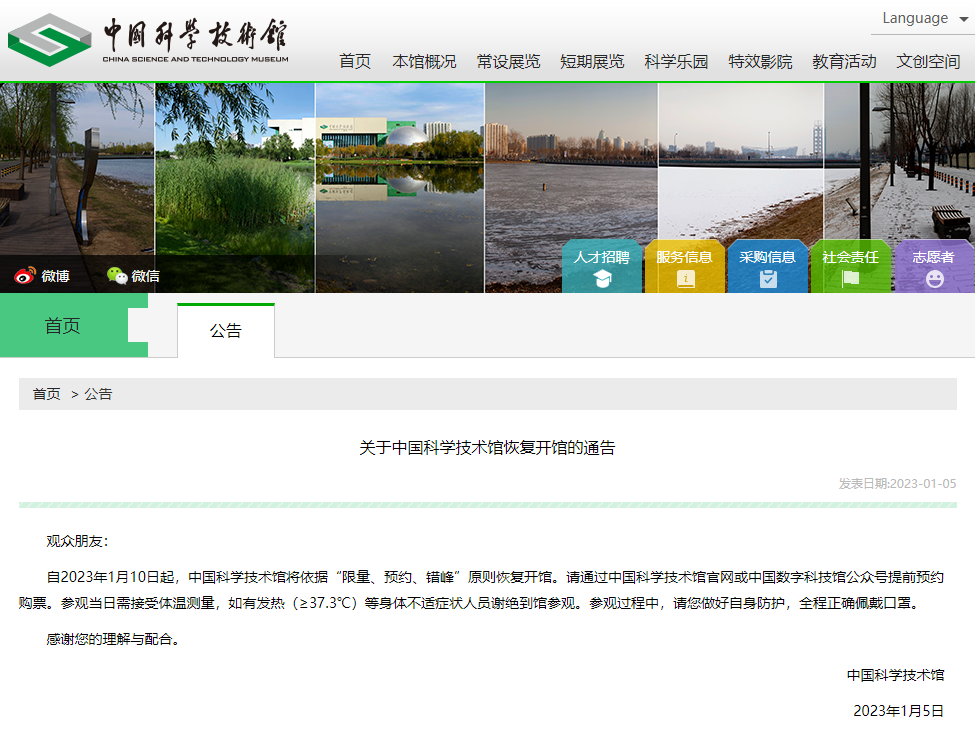Click the closing line 感谢您的理解与配合

point(113,639)
